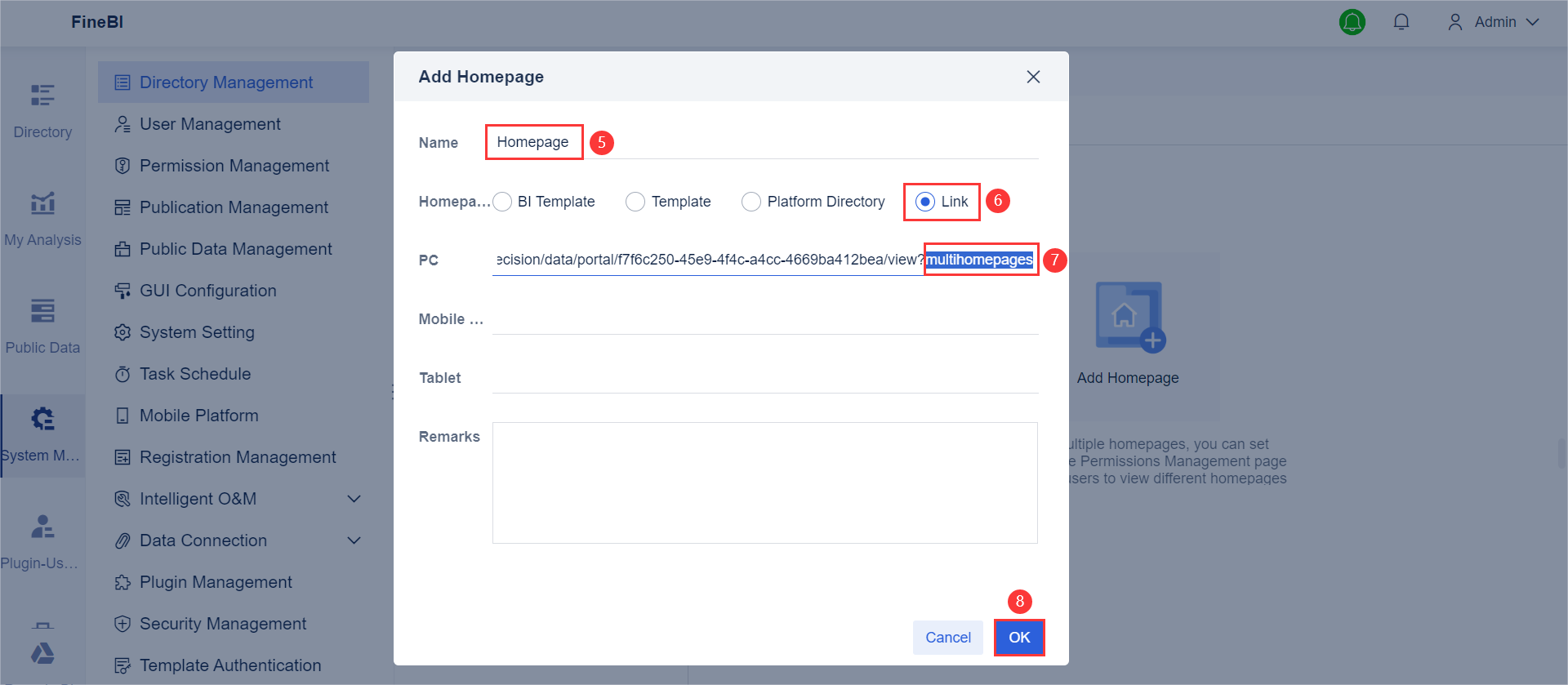Open Registration Management menu item

tap(234, 457)
